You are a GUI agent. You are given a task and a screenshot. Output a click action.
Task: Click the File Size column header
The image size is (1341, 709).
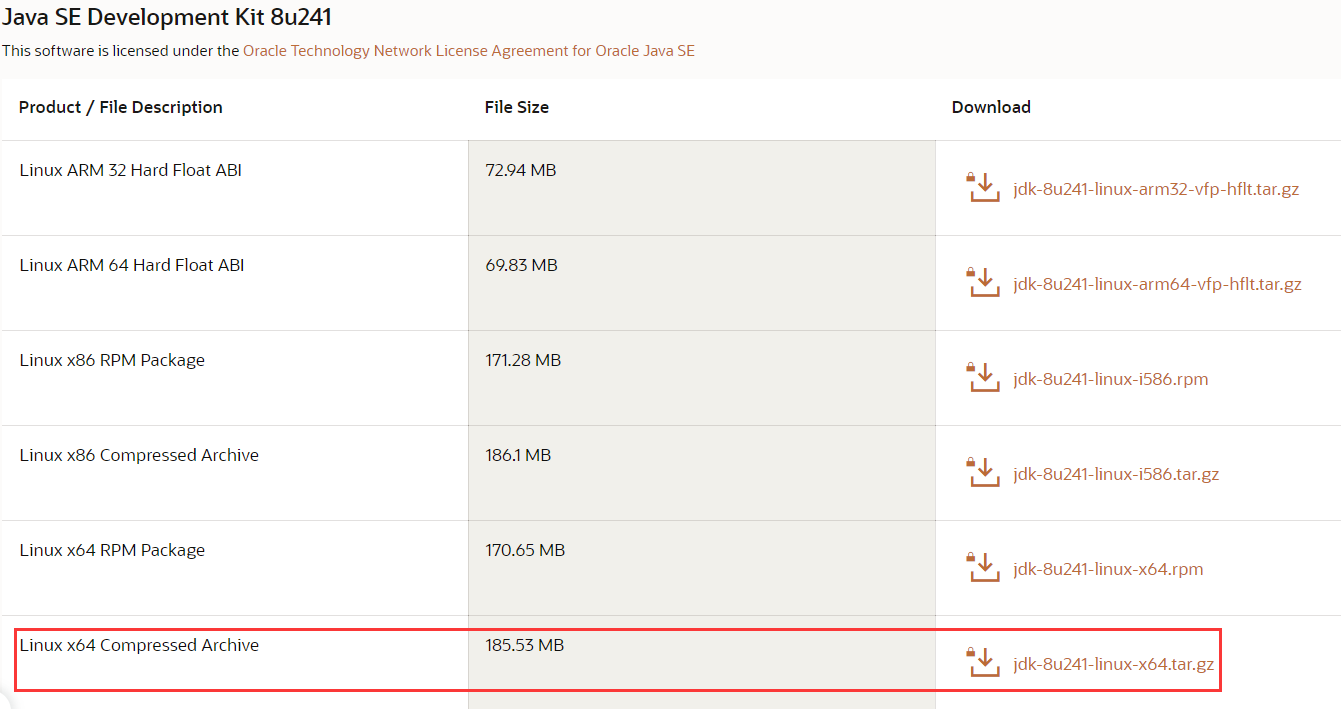pyautogui.click(x=517, y=107)
